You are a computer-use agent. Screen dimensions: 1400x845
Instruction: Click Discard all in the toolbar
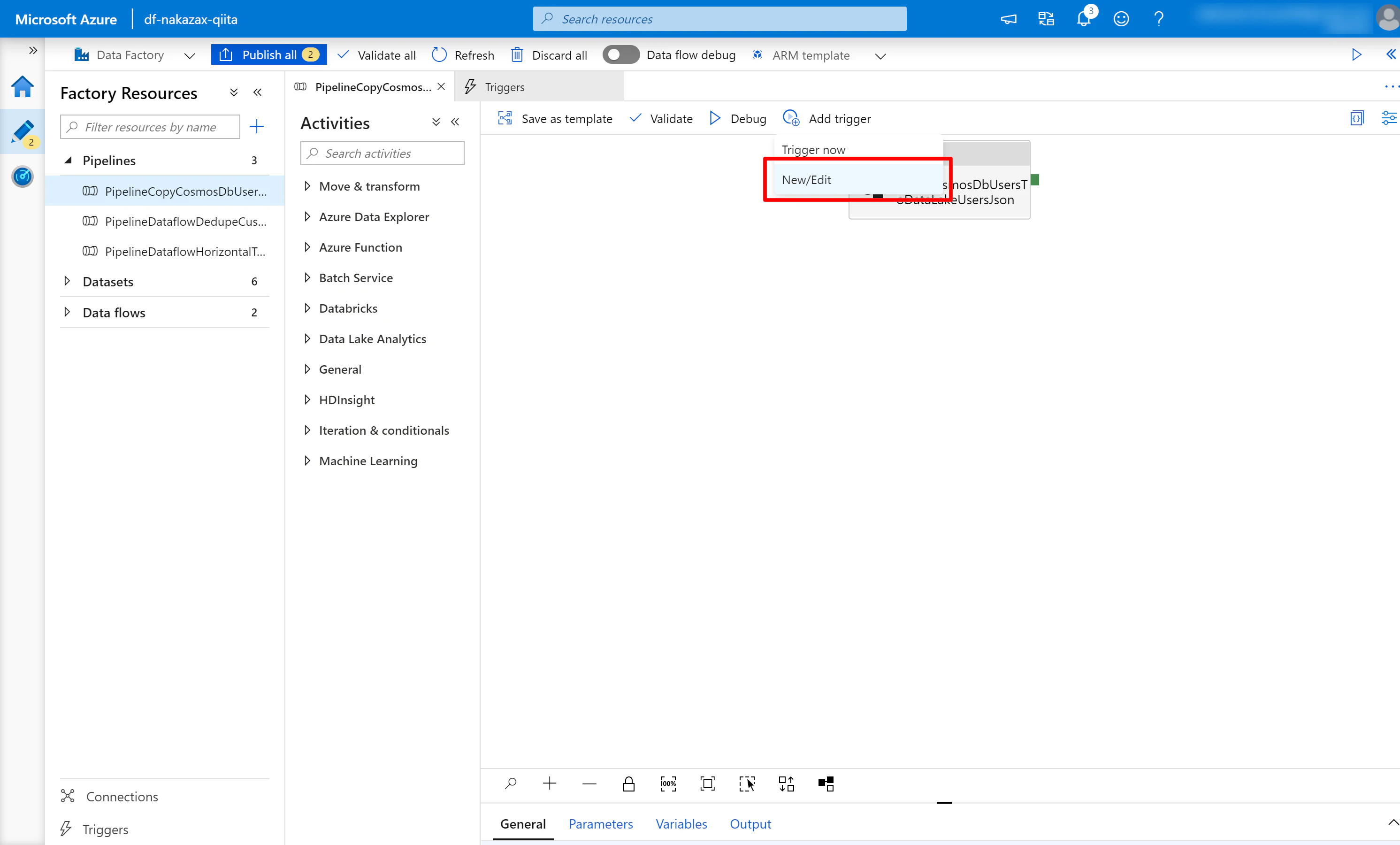pyautogui.click(x=549, y=55)
